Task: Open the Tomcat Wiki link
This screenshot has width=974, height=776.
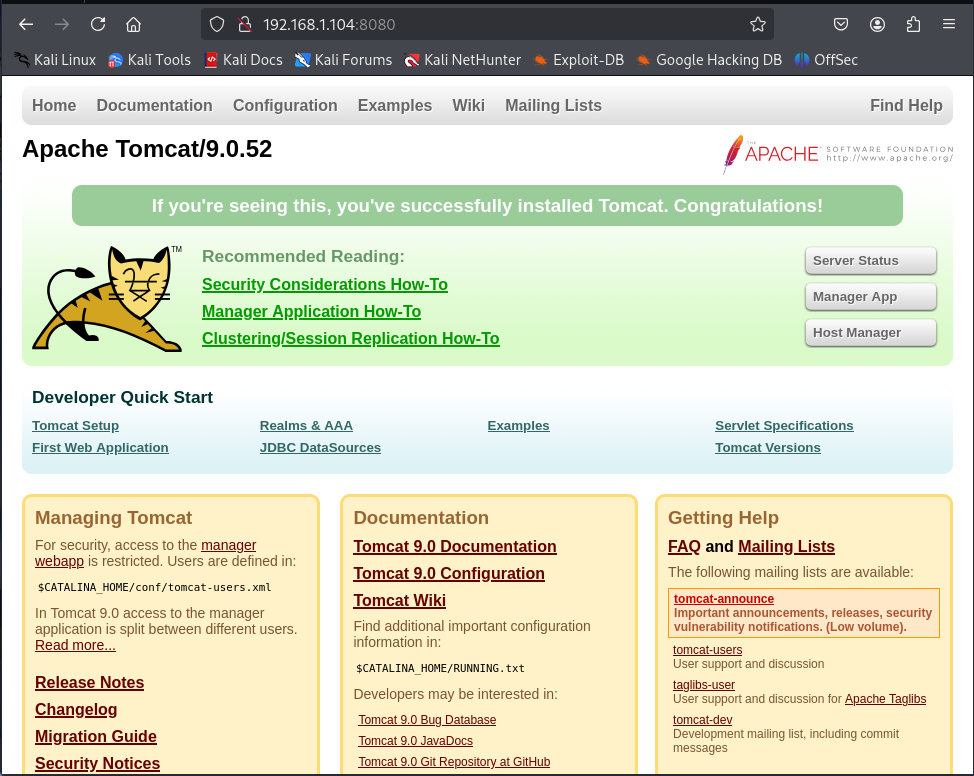Action: click(x=399, y=601)
